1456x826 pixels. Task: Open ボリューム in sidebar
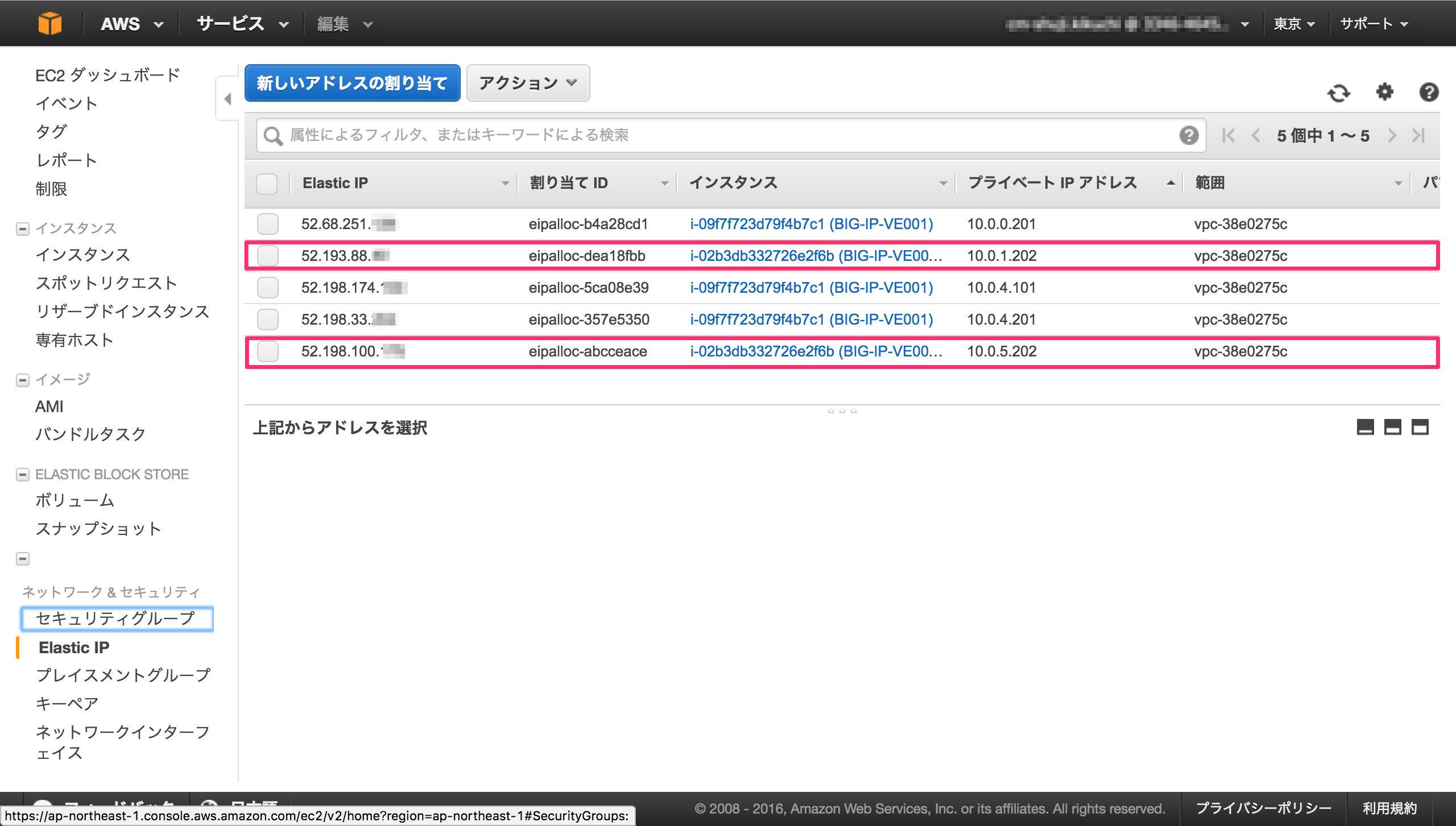[x=75, y=500]
